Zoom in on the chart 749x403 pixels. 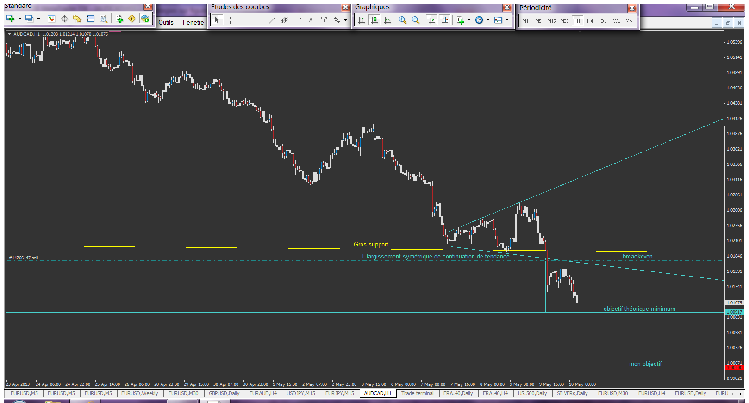[403, 20]
